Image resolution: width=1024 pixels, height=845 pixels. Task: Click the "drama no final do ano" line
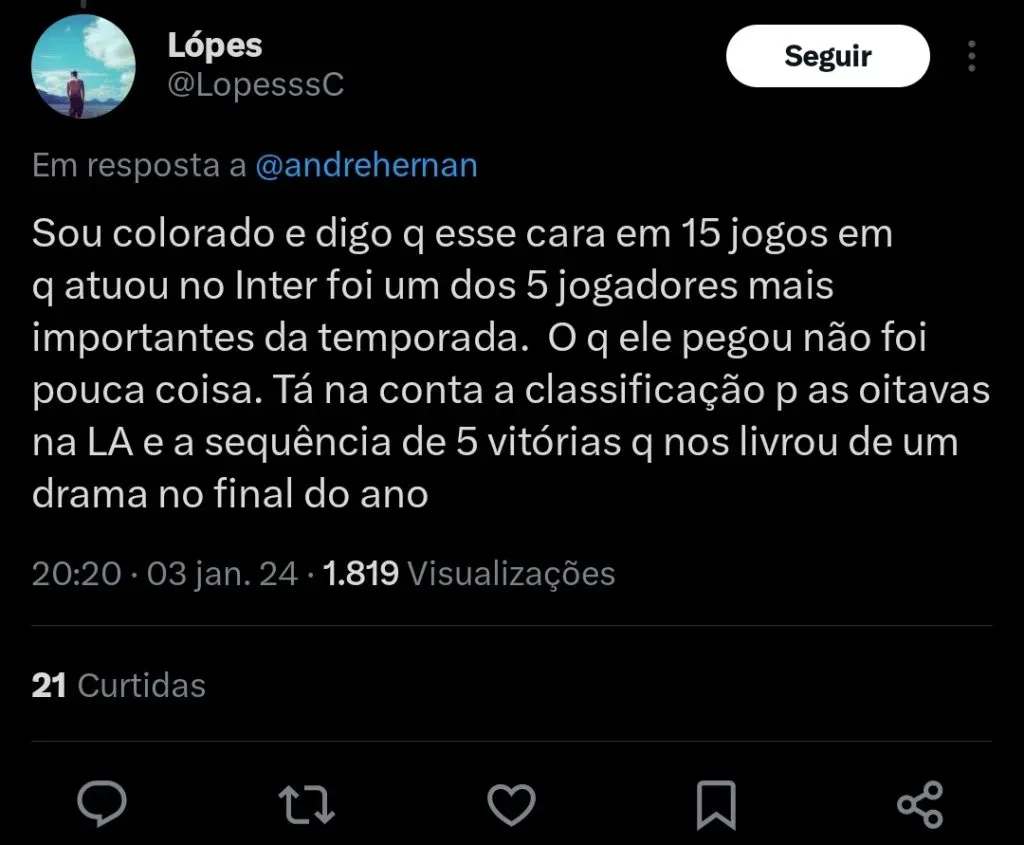coord(231,494)
